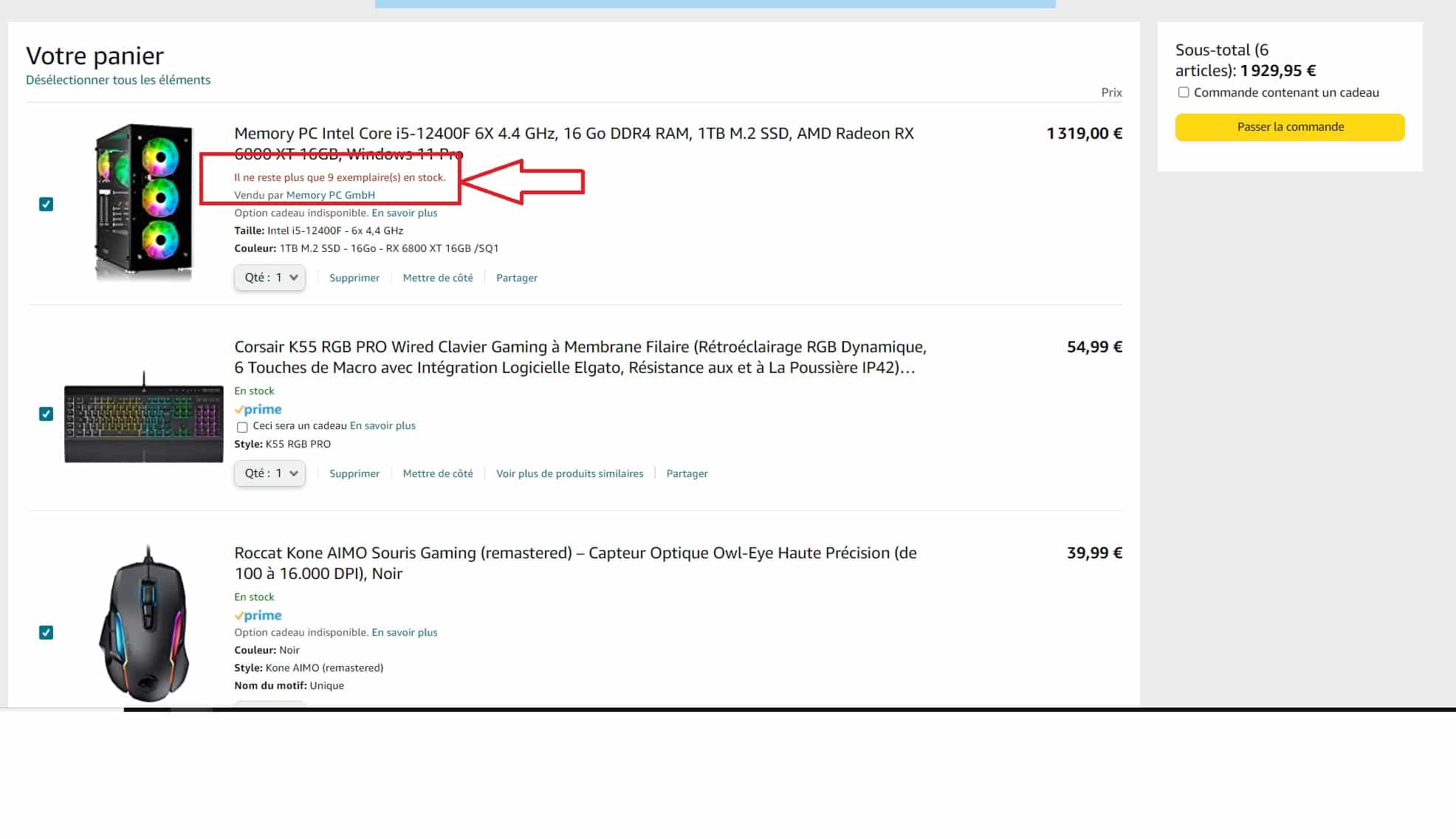Viewport: 1456px width, 839px height.
Task: Click the price '39,99 €'
Action: click(1094, 553)
